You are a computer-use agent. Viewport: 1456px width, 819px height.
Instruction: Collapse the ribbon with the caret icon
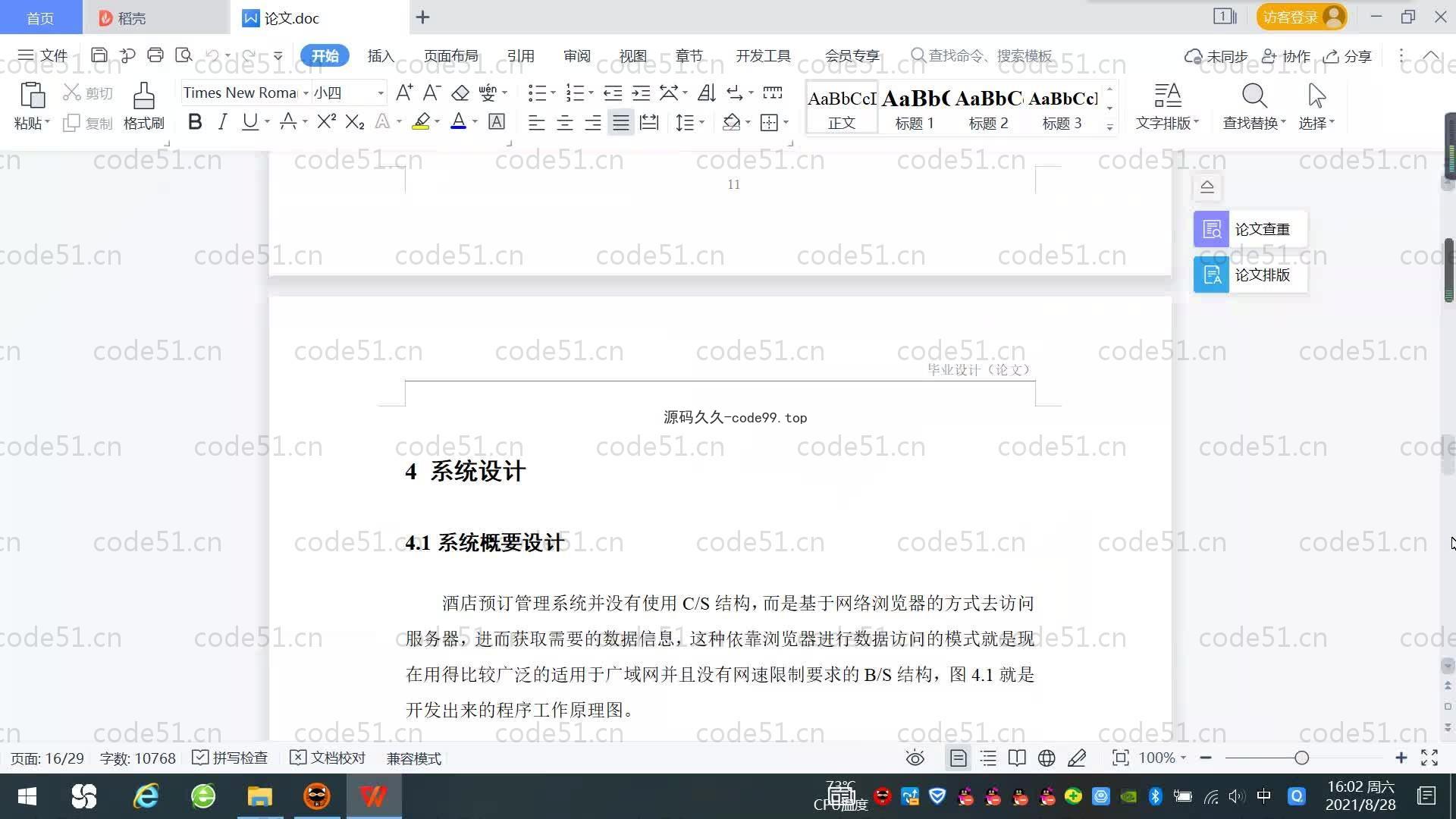[1431, 55]
